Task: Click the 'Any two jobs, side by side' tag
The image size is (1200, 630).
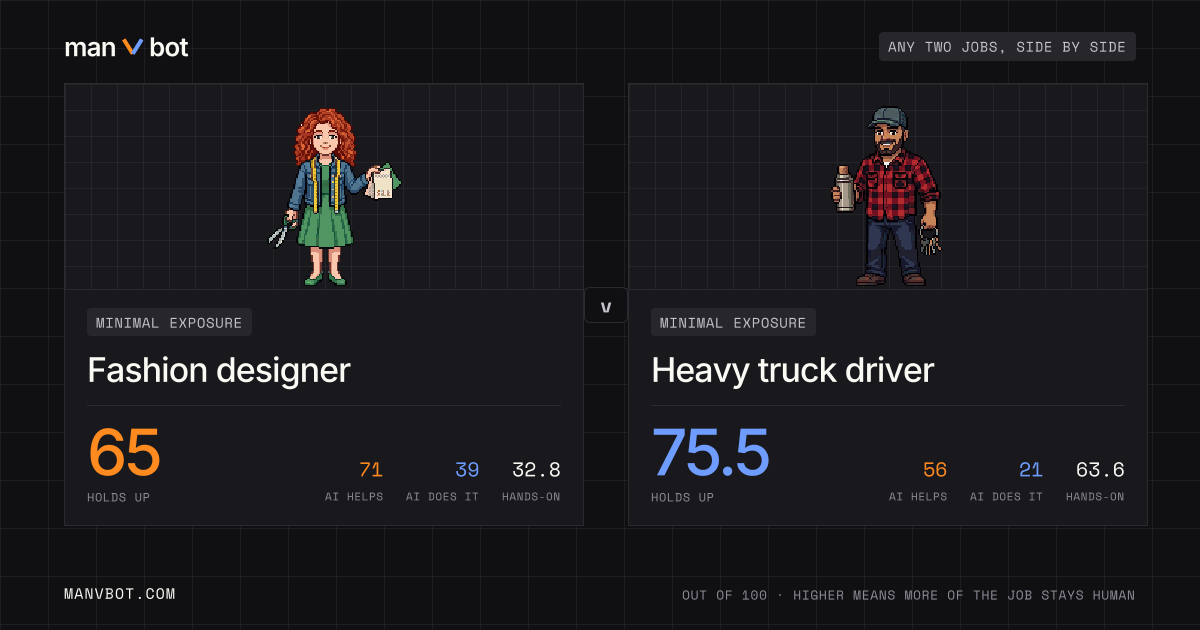Action: click(x=1007, y=47)
